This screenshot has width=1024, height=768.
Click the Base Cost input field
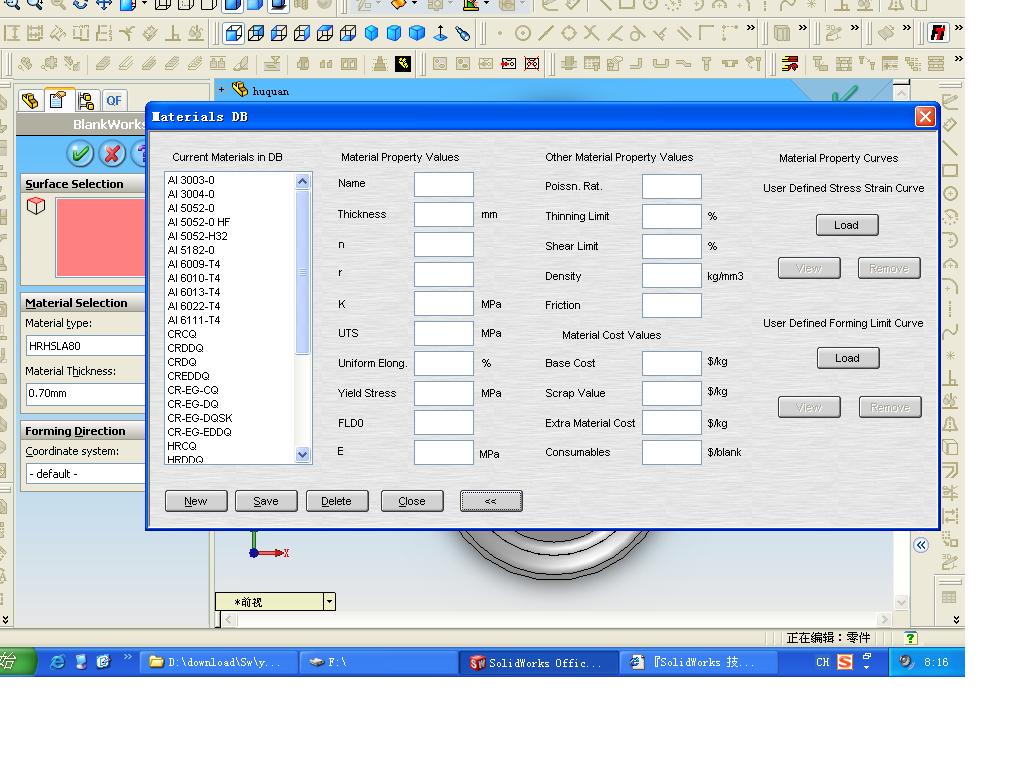click(x=671, y=363)
